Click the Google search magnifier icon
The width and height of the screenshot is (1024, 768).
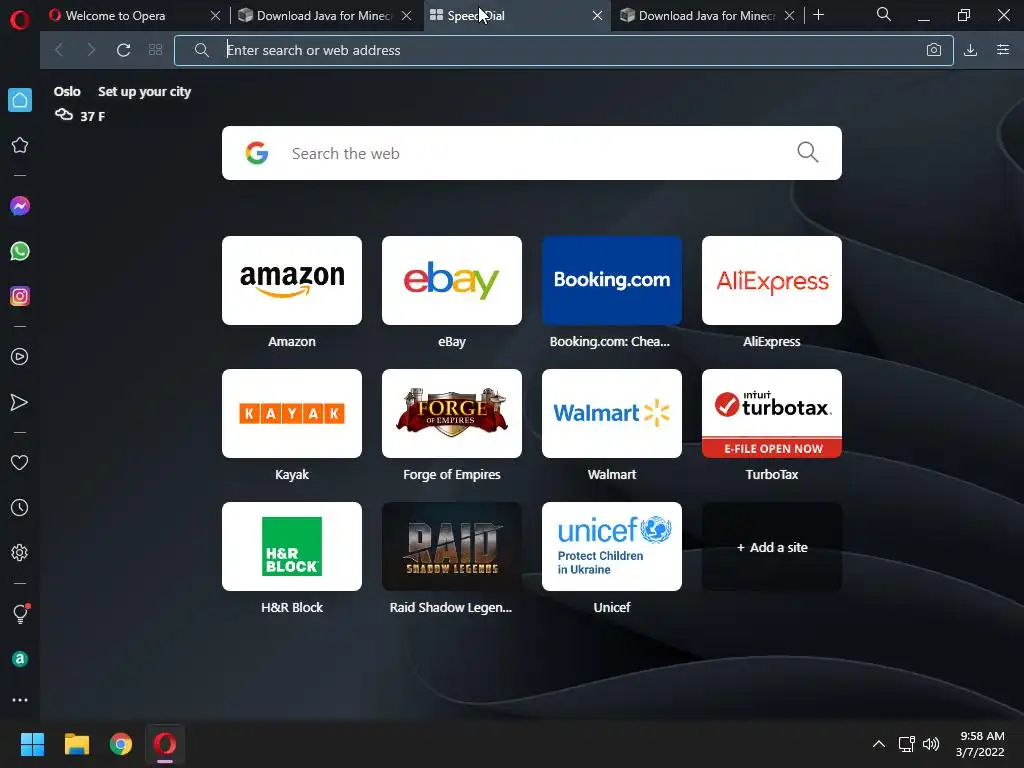click(808, 153)
